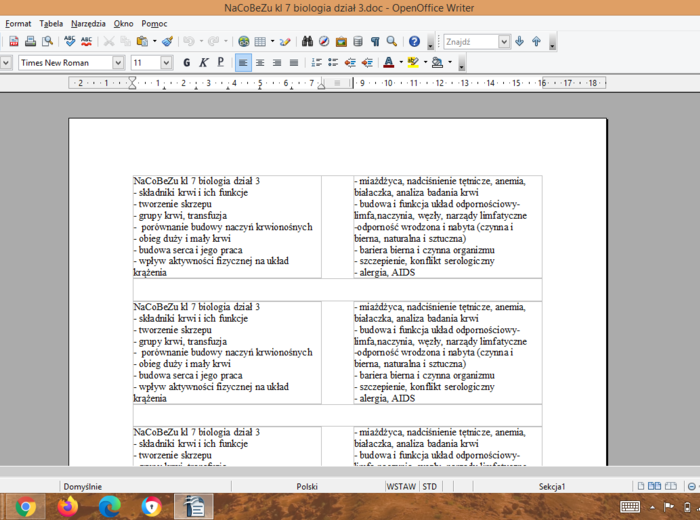Find previous with up arrow
This screenshot has width=700, height=520.
pos(536,42)
